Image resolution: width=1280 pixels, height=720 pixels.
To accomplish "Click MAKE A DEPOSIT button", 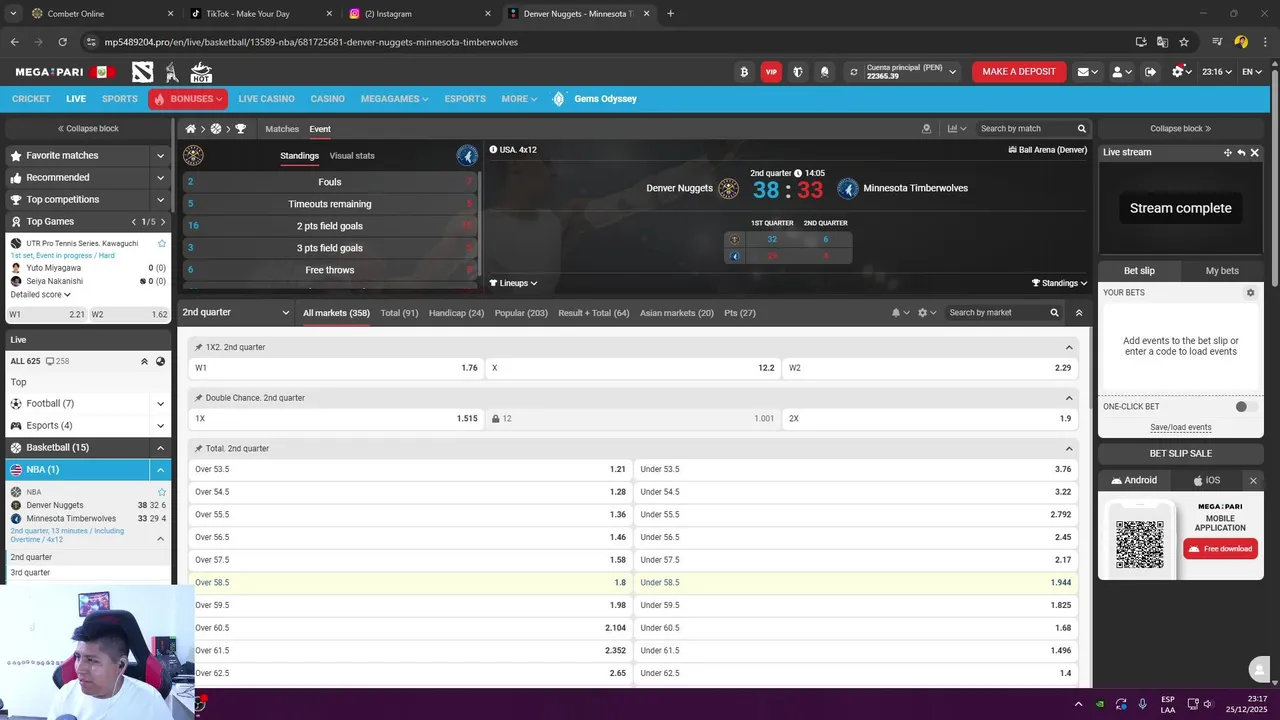I will point(1019,72).
